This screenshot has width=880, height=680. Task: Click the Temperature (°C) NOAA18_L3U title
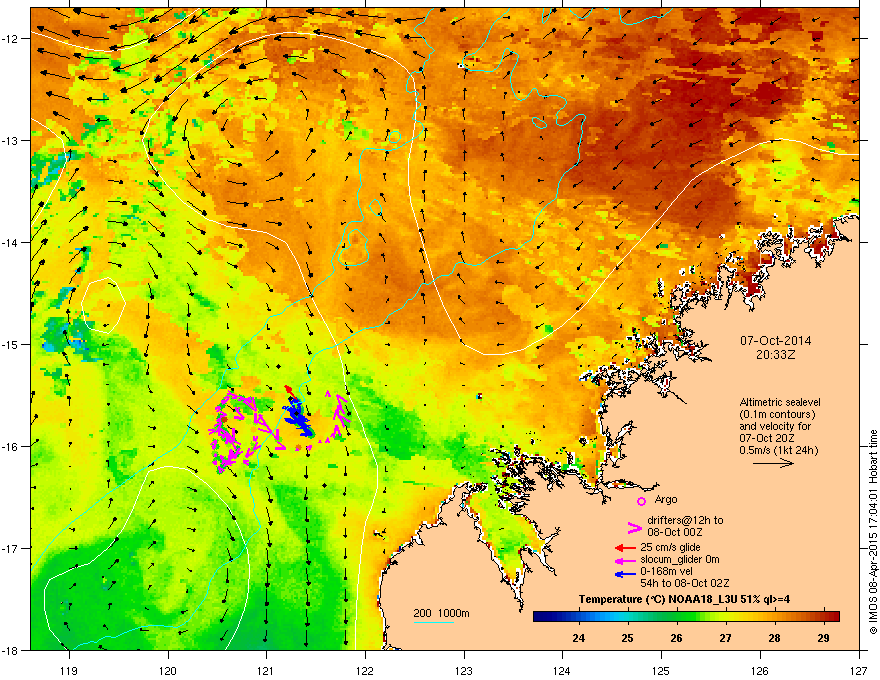[684, 599]
